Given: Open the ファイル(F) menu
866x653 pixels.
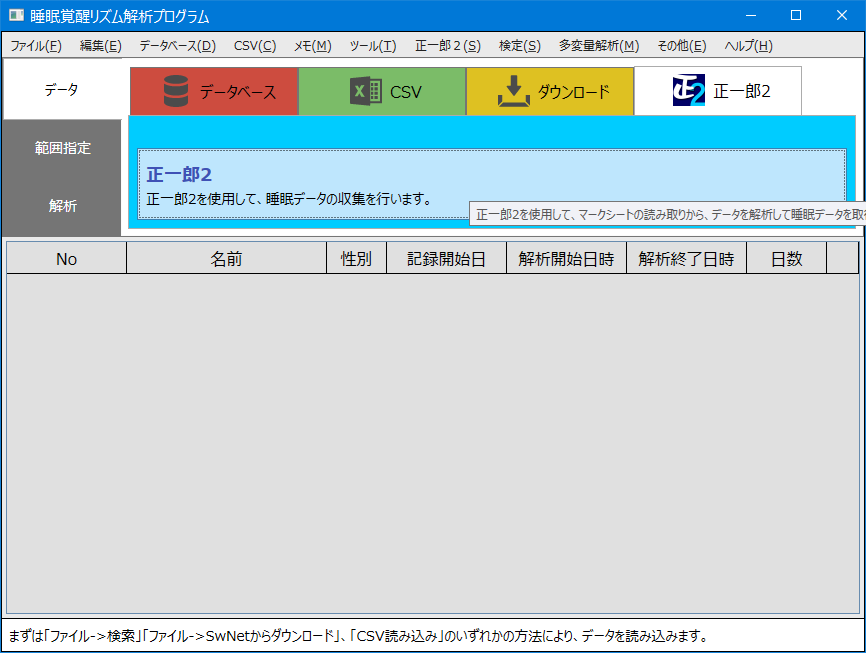Looking at the screenshot, I should tap(36, 46).
